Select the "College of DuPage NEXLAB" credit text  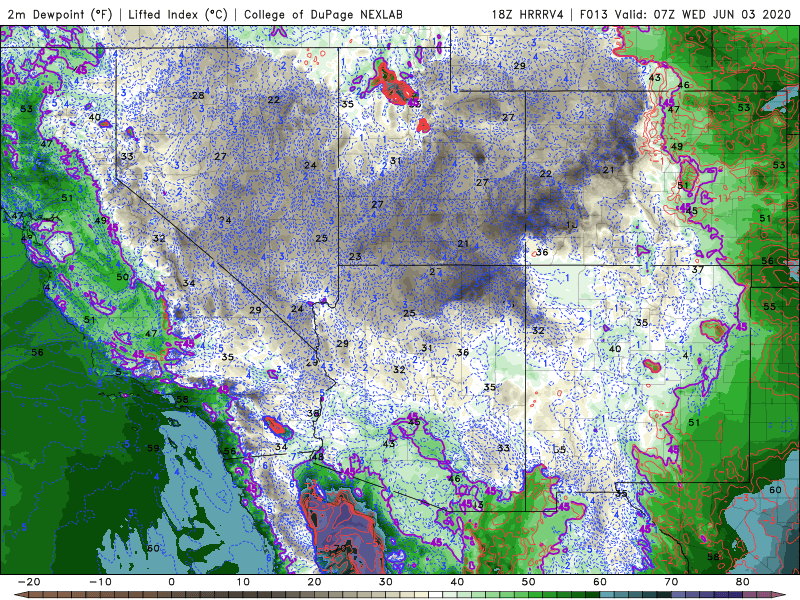tap(323, 14)
